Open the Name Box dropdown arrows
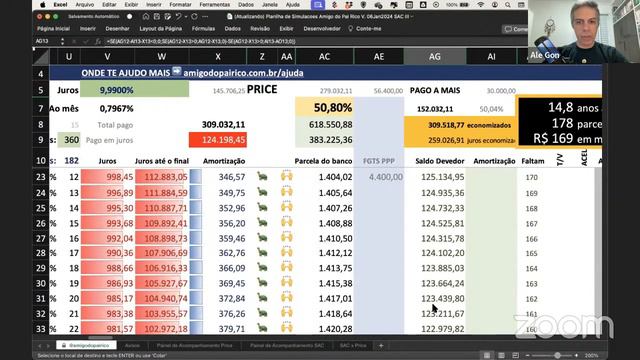Image resolution: width=640 pixels, height=360 pixels. [62, 41]
